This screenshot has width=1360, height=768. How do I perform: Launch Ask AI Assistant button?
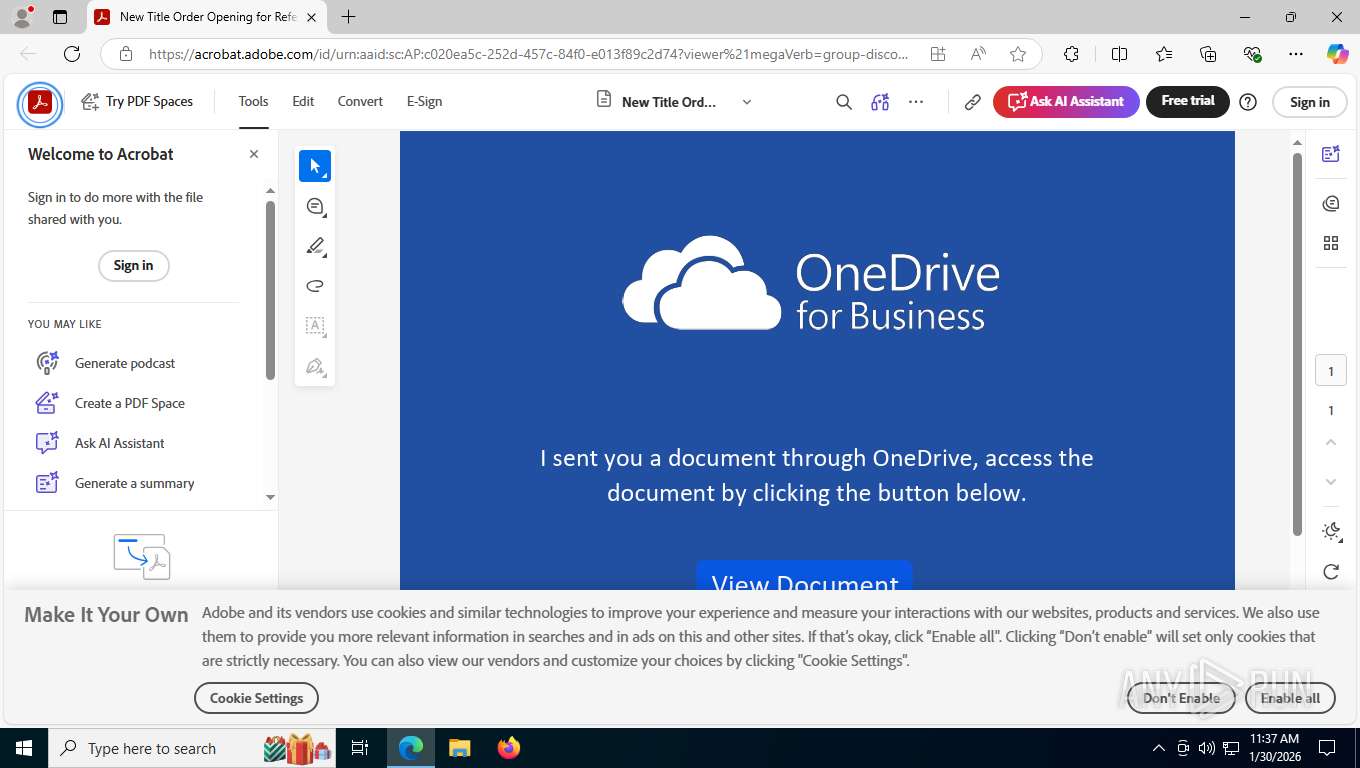pos(1066,101)
